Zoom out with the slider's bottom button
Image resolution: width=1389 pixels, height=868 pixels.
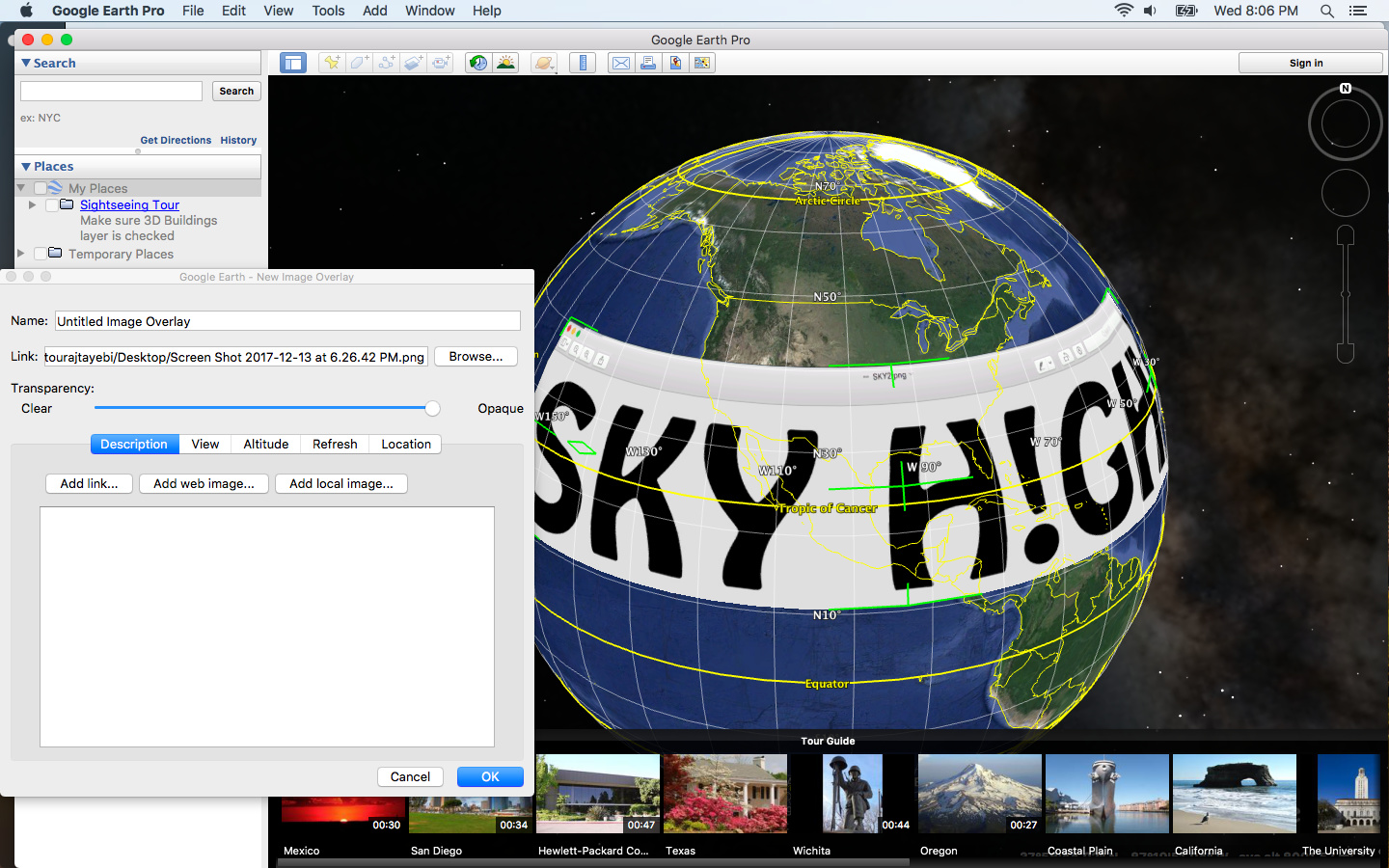[1346, 353]
